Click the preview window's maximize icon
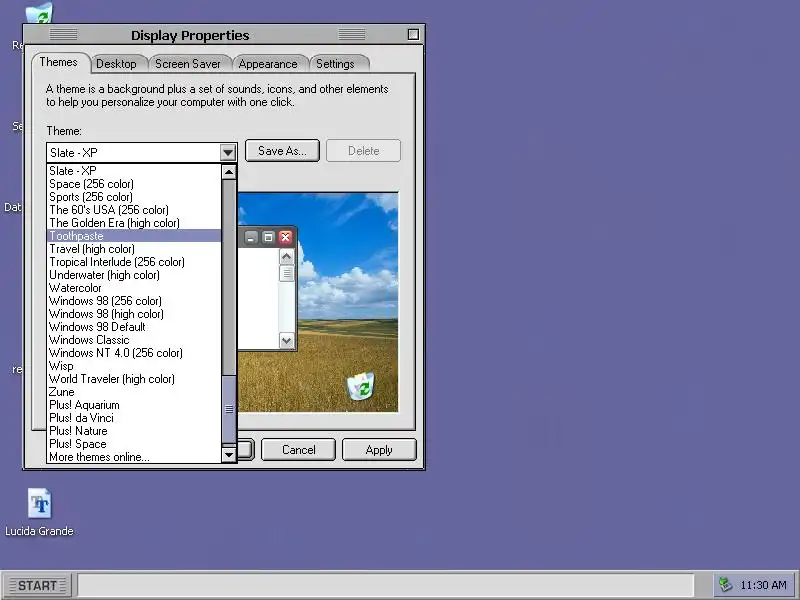Image resolution: width=800 pixels, height=600 pixels. pos(268,237)
